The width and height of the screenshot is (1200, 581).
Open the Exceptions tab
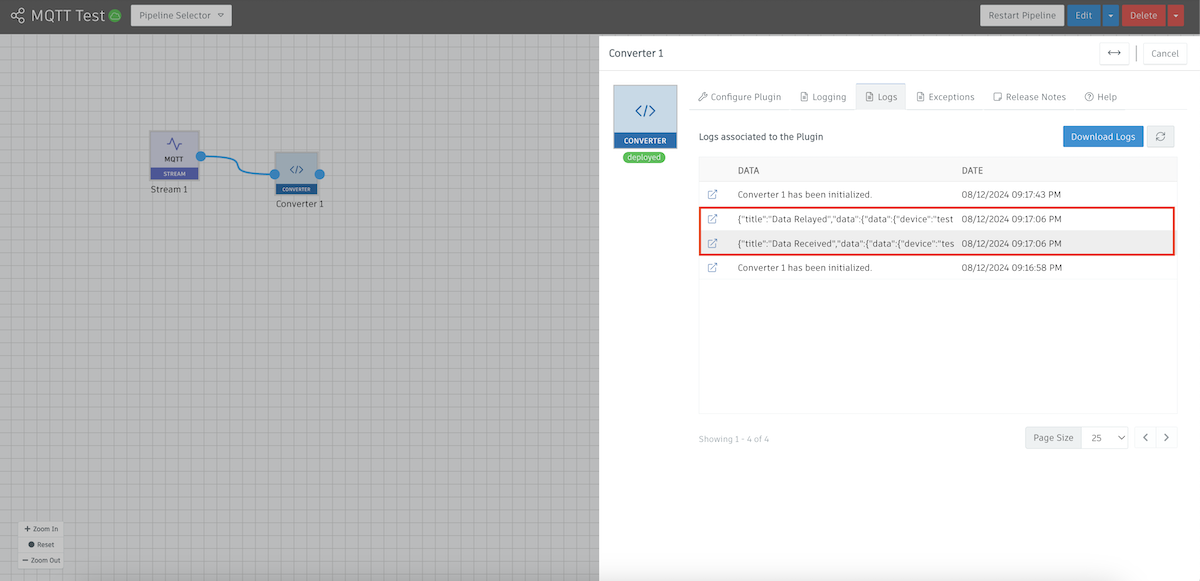coord(945,97)
